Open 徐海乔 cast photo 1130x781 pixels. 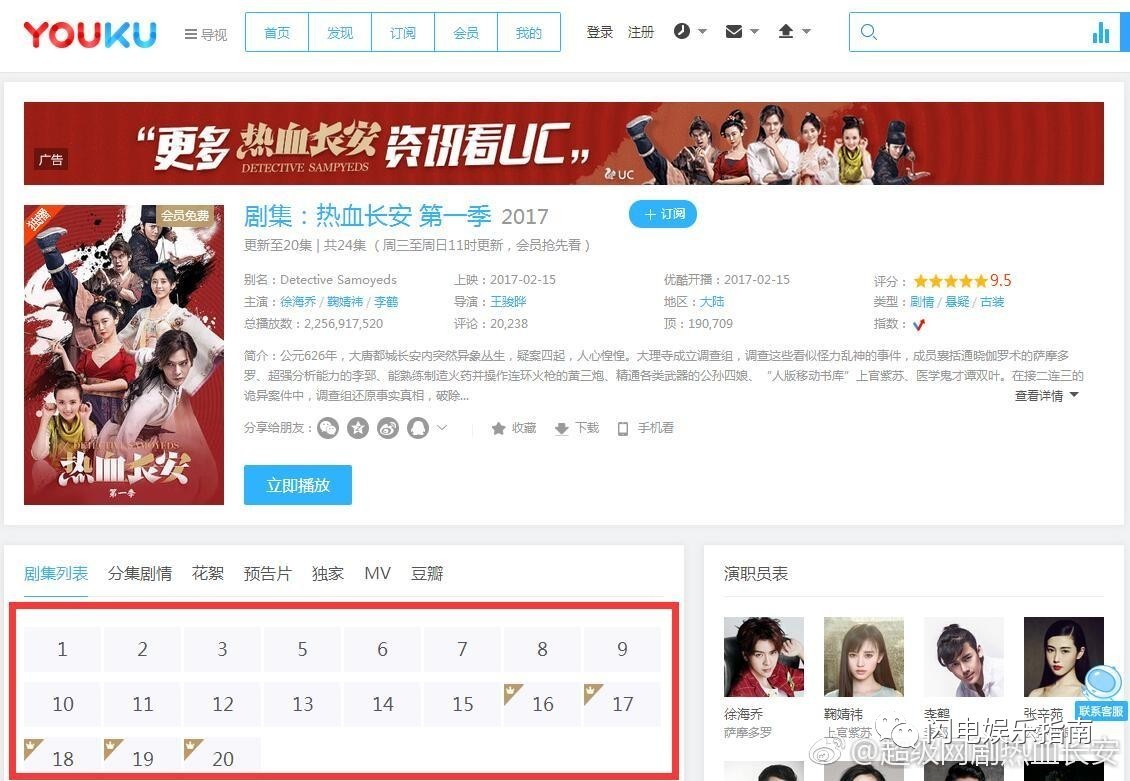pos(764,656)
